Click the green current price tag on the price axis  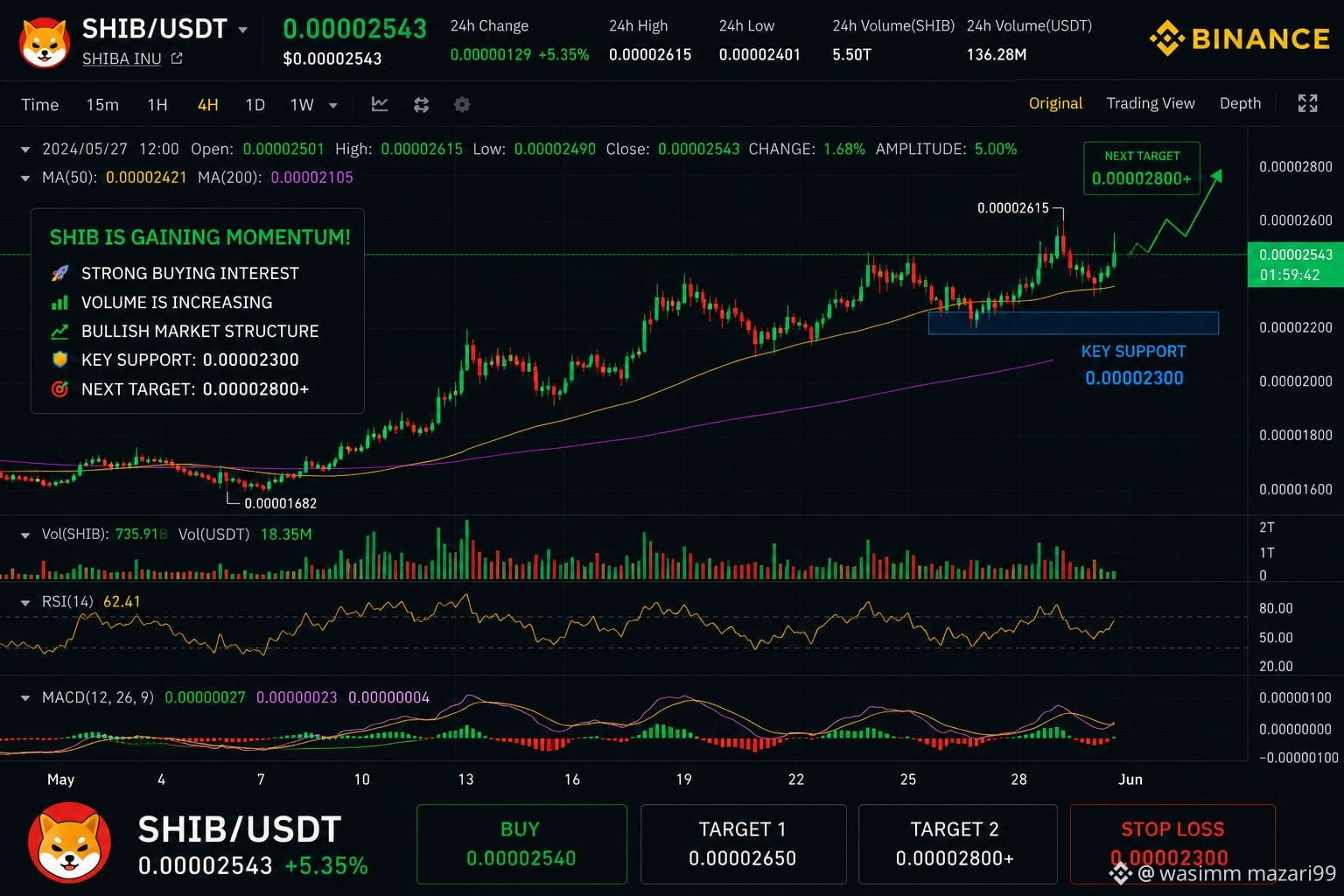tap(1295, 264)
